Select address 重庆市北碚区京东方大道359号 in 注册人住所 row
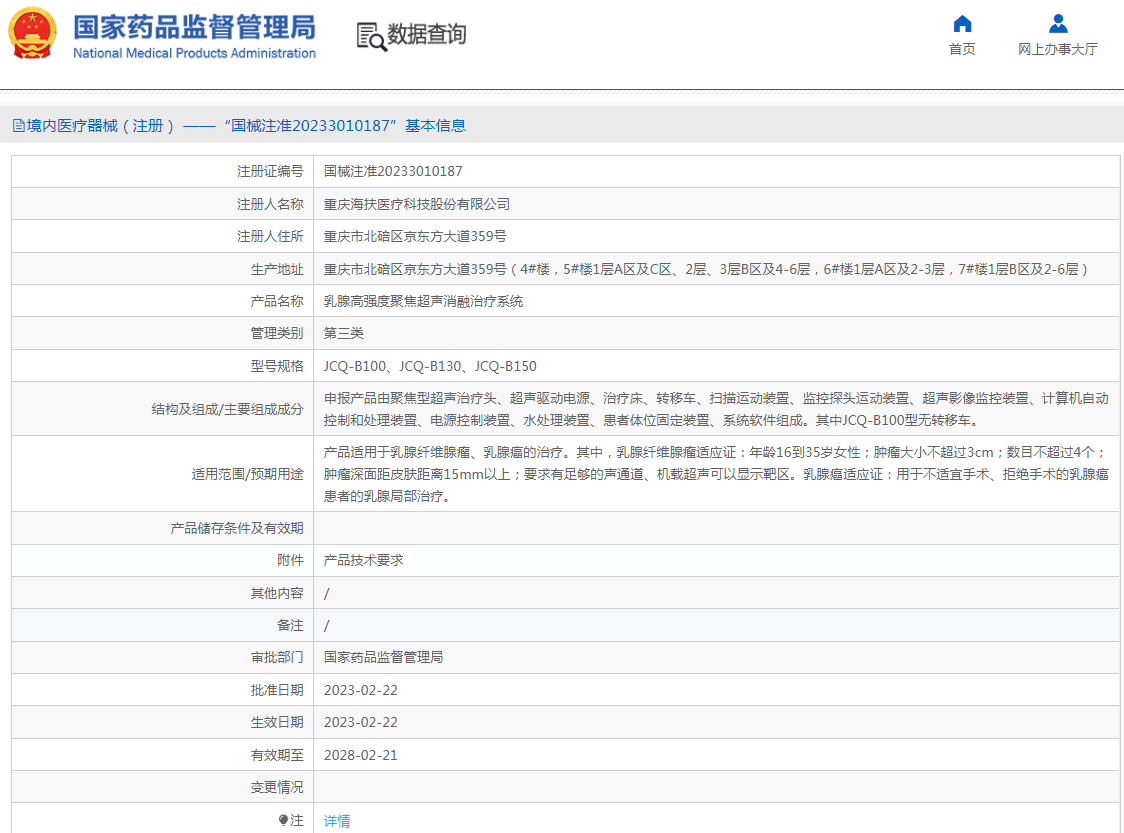The width and height of the screenshot is (1124, 833). click(415, 237)
